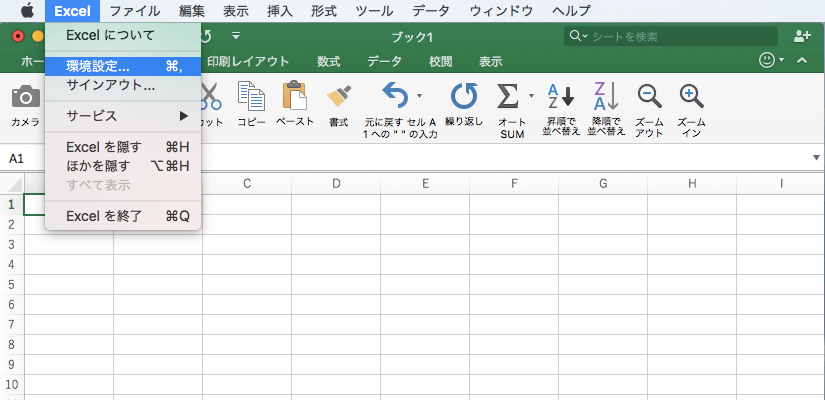This screenshot has height=400, width=825.
Task: Click the Repeat (繰り返し) icon
Action: coord(463,96)
